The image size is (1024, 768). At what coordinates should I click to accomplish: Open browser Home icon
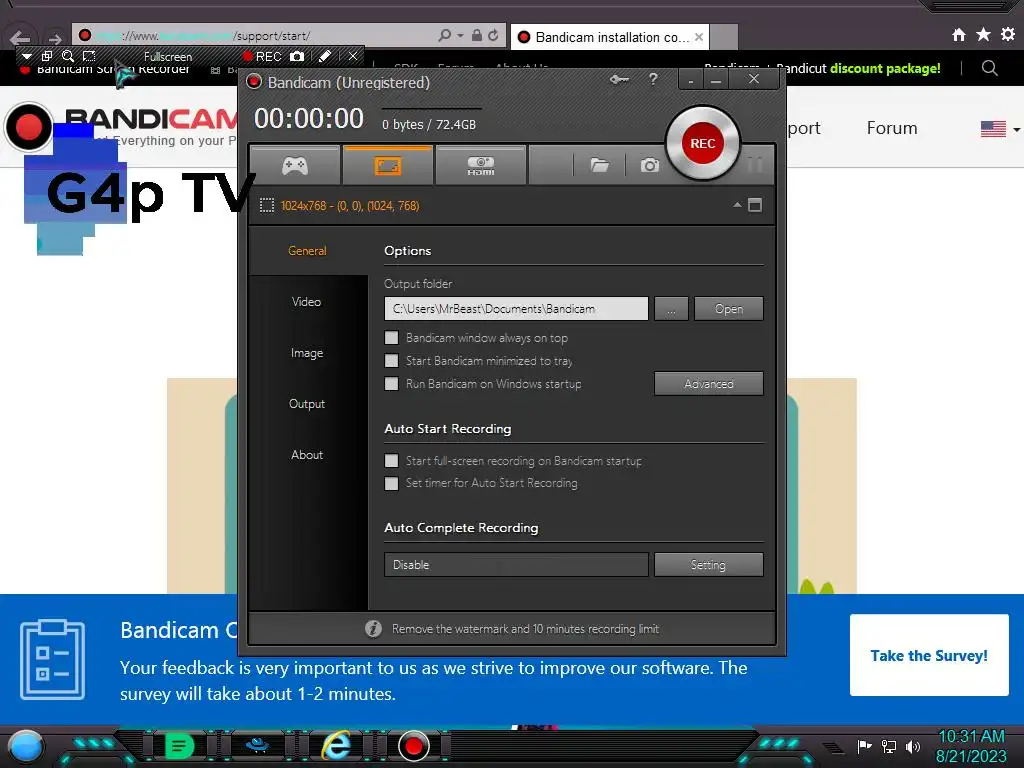pyautogui.click(x=959, y=35)
